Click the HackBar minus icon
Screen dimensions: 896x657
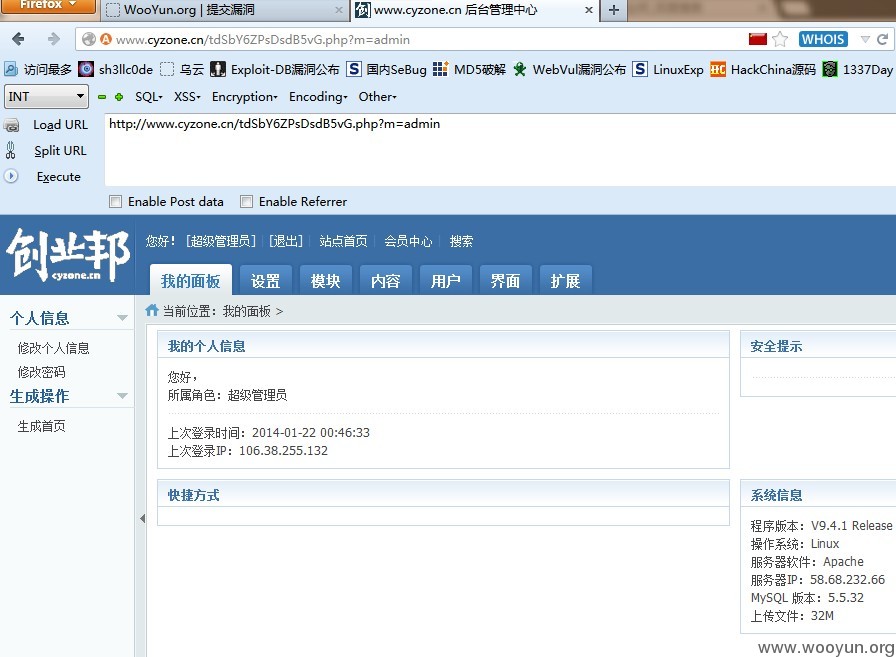pyautogui.click(x=102, y=97)
